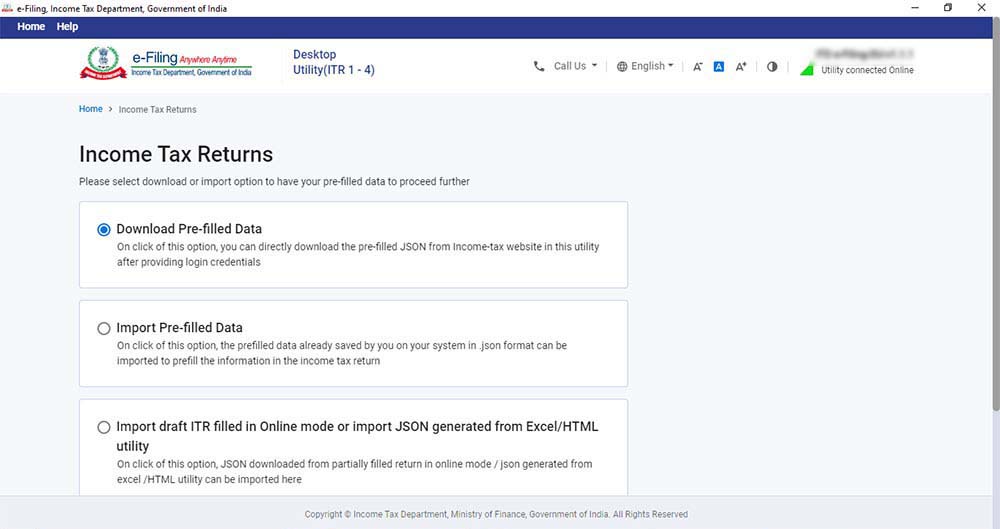This screenshot has height=529, width=1000.
Task: Select Import Pre-filled Data radio button
Action: coord(104,328)
